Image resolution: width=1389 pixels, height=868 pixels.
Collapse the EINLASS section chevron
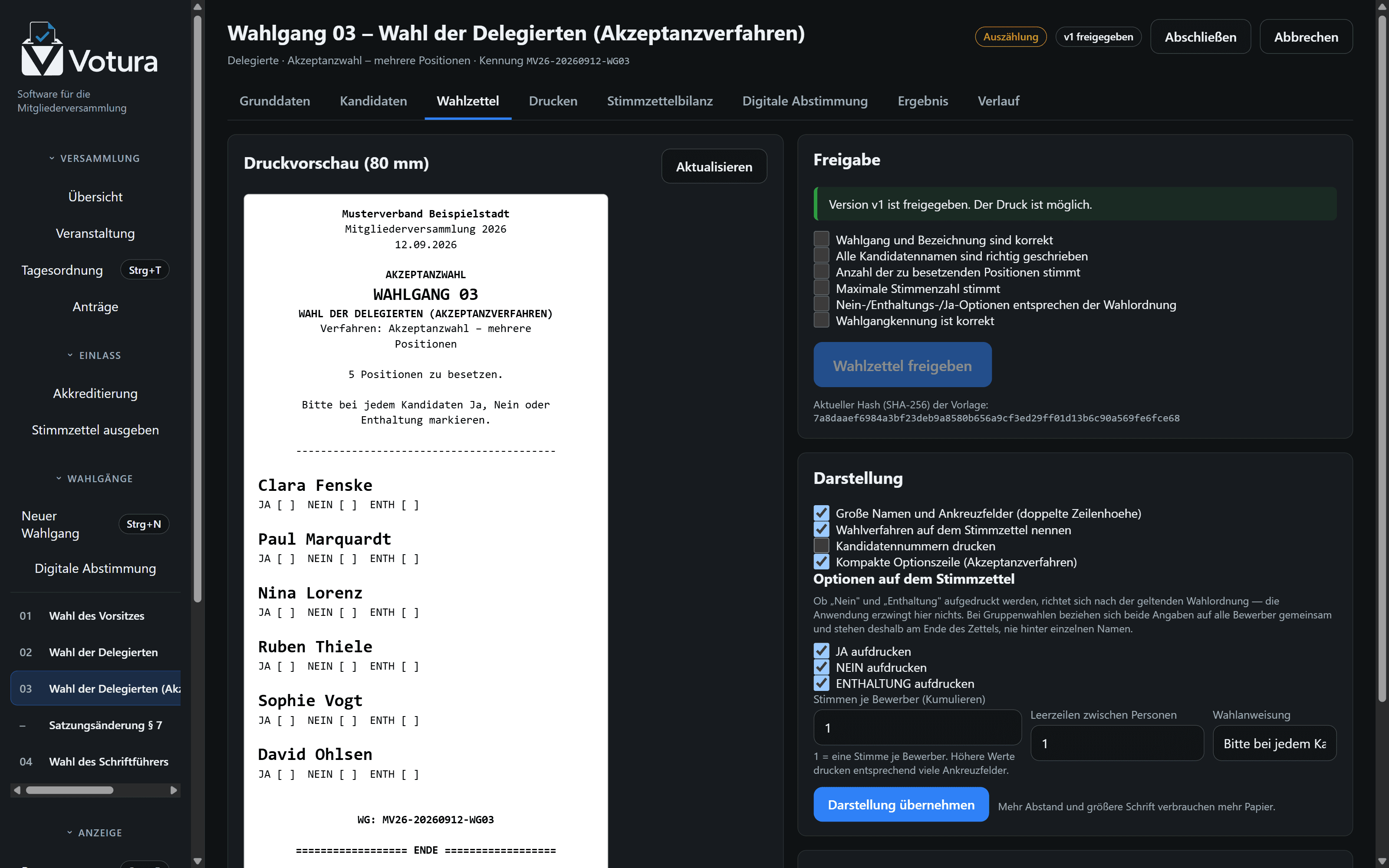tap(70, 355)
